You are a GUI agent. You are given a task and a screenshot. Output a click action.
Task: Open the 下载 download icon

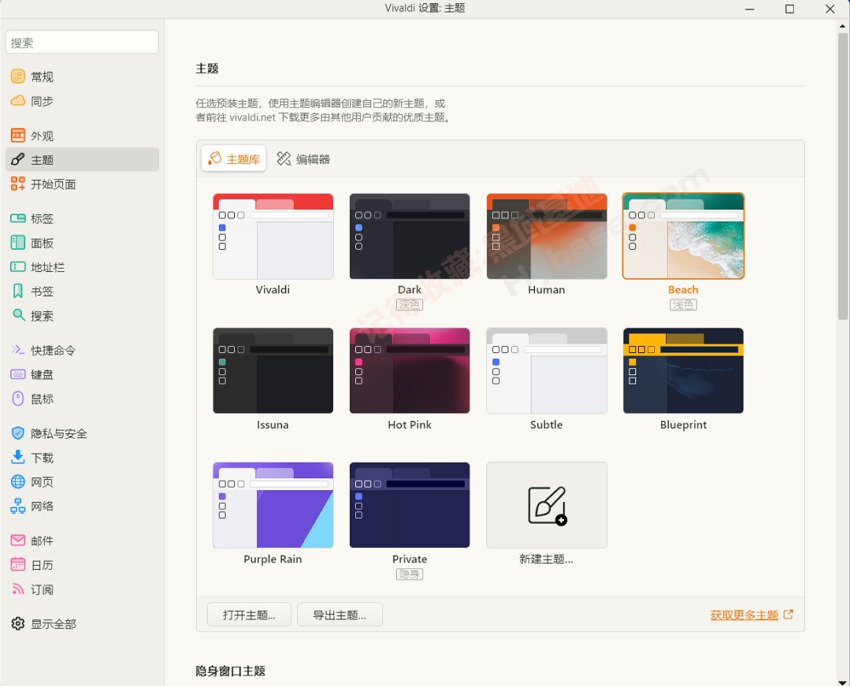pyautogui.click(x=18, y=457)
